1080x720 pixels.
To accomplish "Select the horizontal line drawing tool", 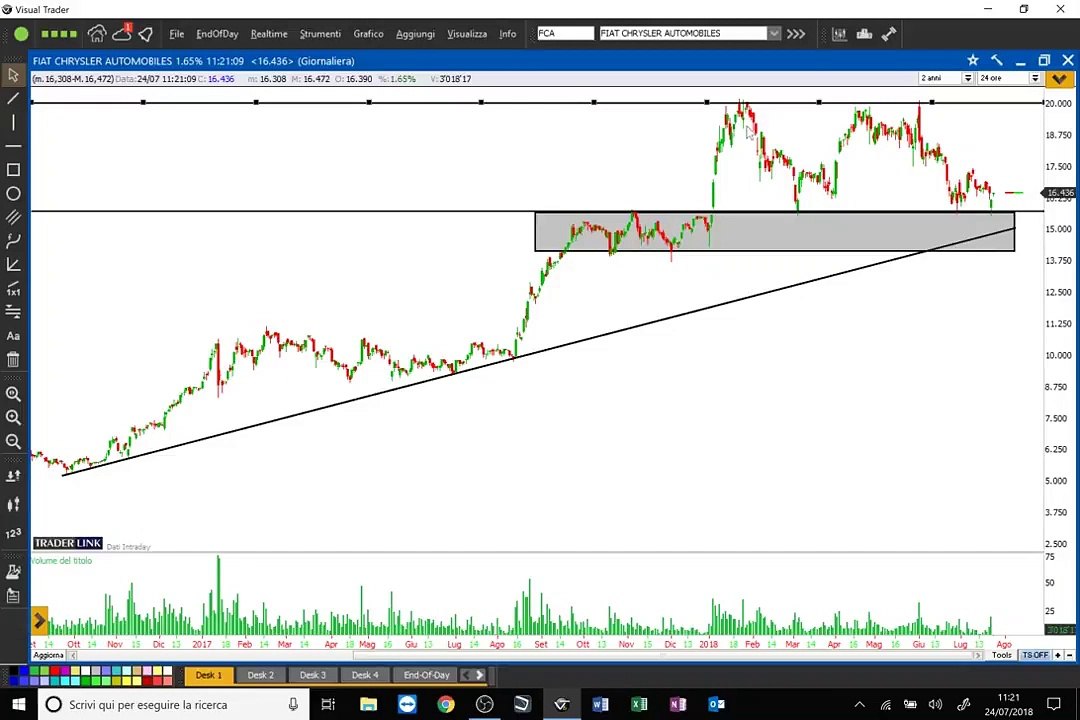I will [13, 146].
